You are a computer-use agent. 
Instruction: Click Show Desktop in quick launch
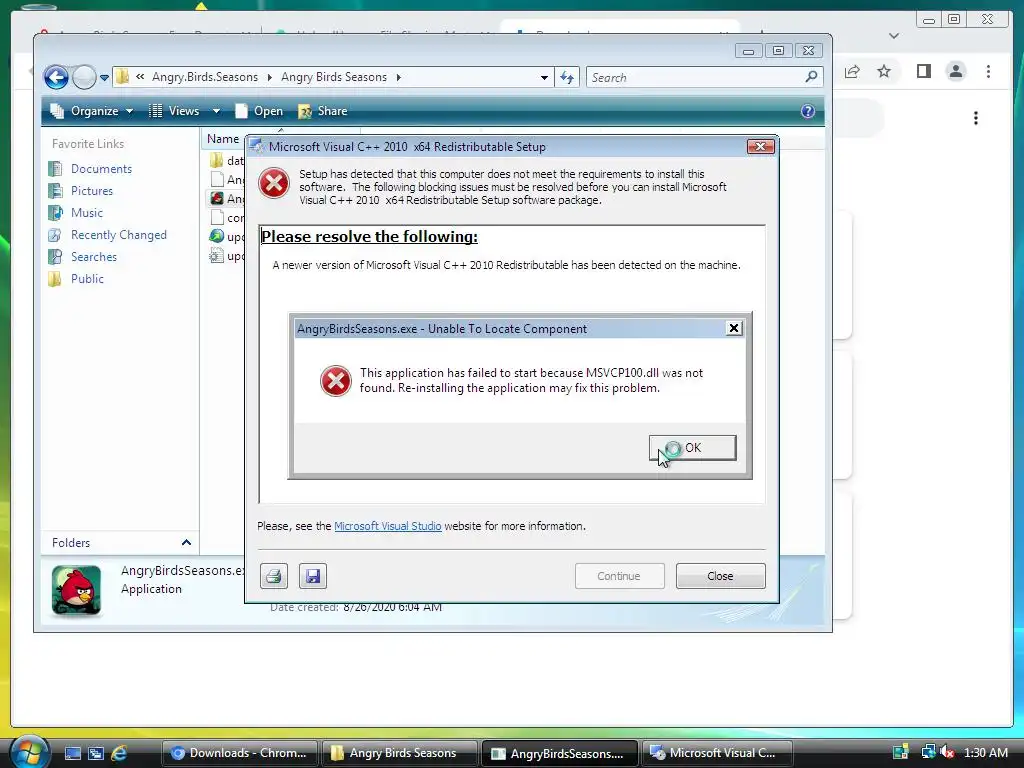tap(73, 753)
